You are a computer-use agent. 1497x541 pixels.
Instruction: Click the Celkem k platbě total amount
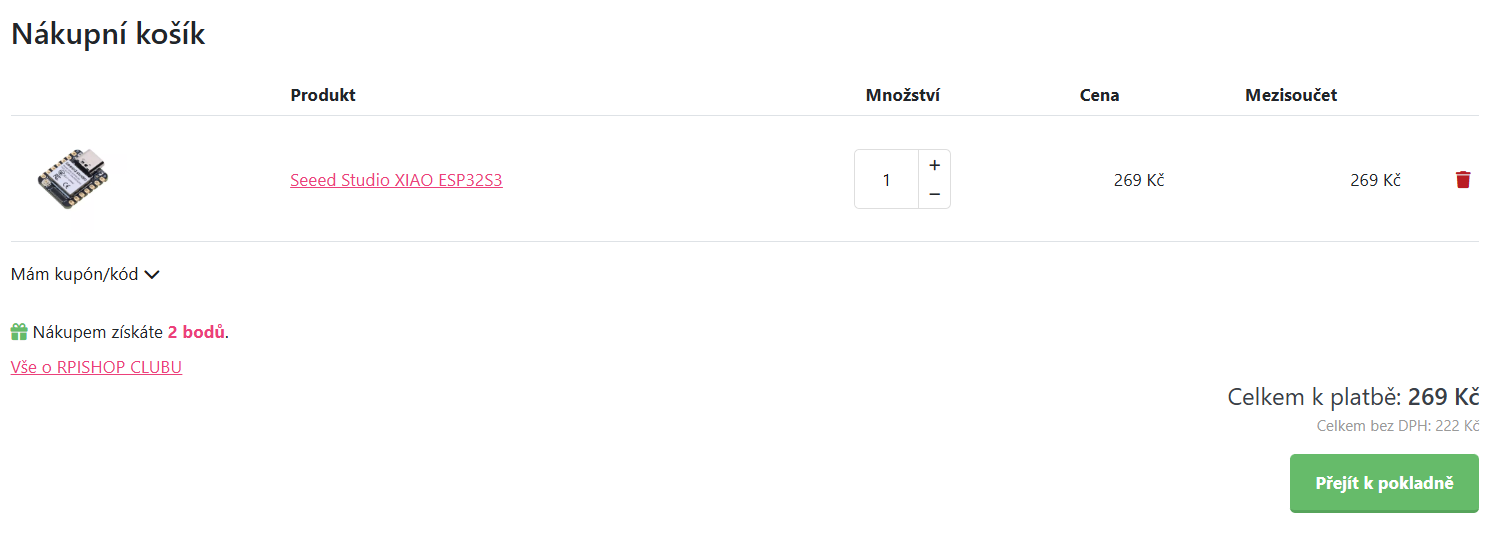(1443, 397)
